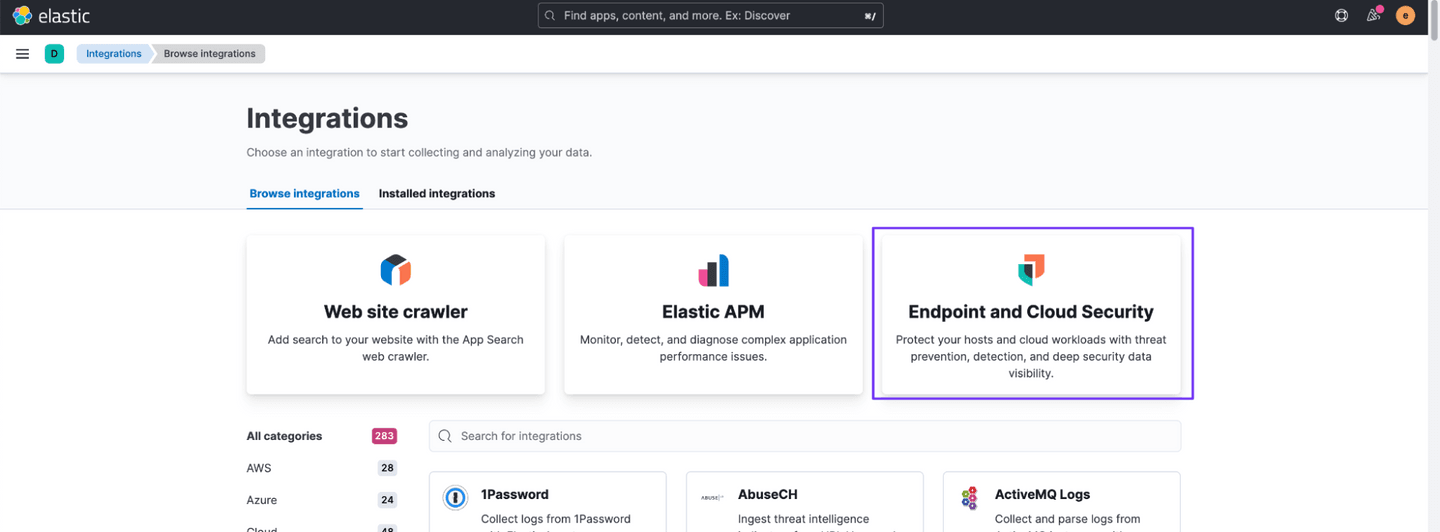
Task: Select All categories filter
Action: pos(284,436)
